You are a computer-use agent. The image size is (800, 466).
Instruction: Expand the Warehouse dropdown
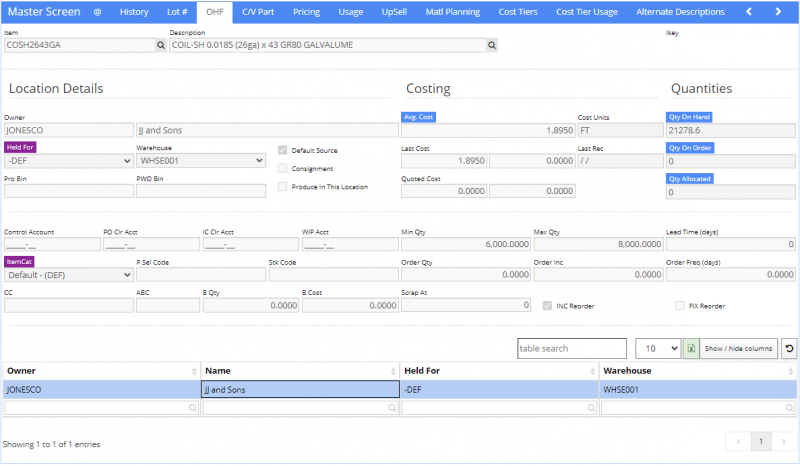pos(200,161)
